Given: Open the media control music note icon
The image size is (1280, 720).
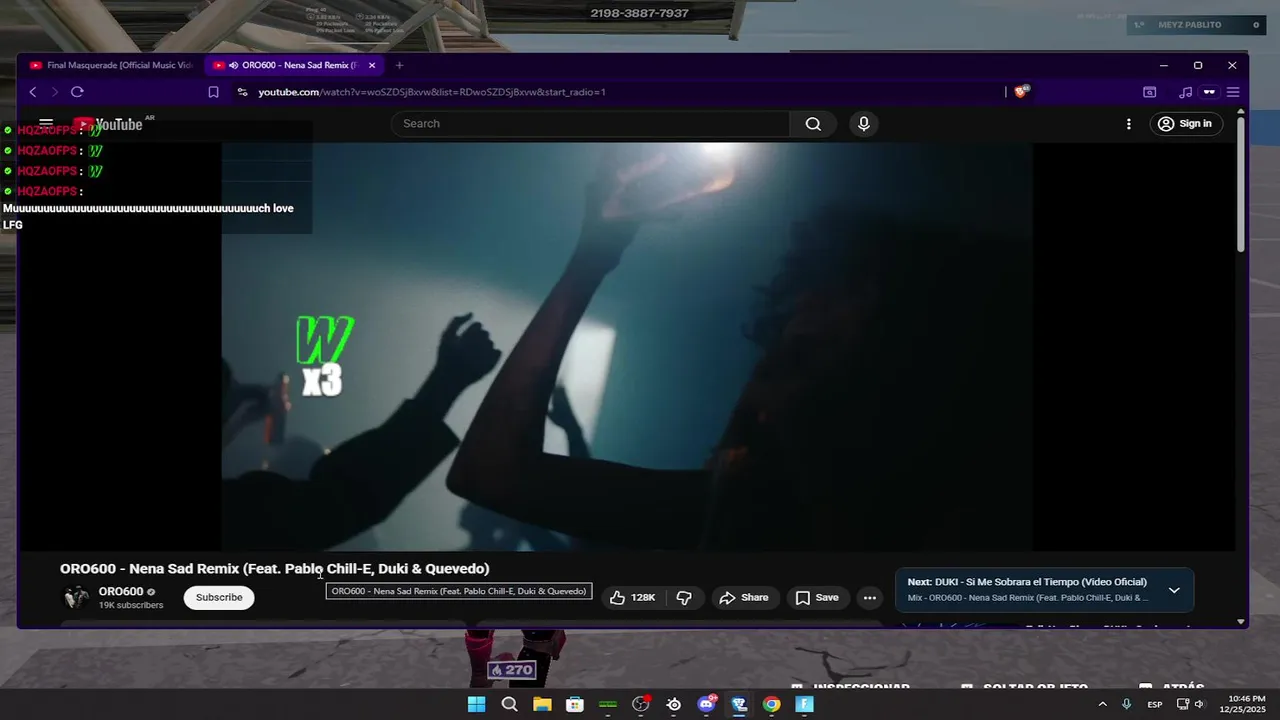Looking at the screenshot, I should [1186, 92].
